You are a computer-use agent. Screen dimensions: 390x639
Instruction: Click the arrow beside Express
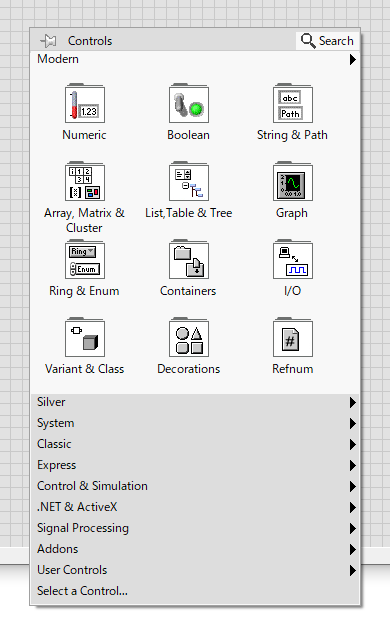tap(353, 465)
